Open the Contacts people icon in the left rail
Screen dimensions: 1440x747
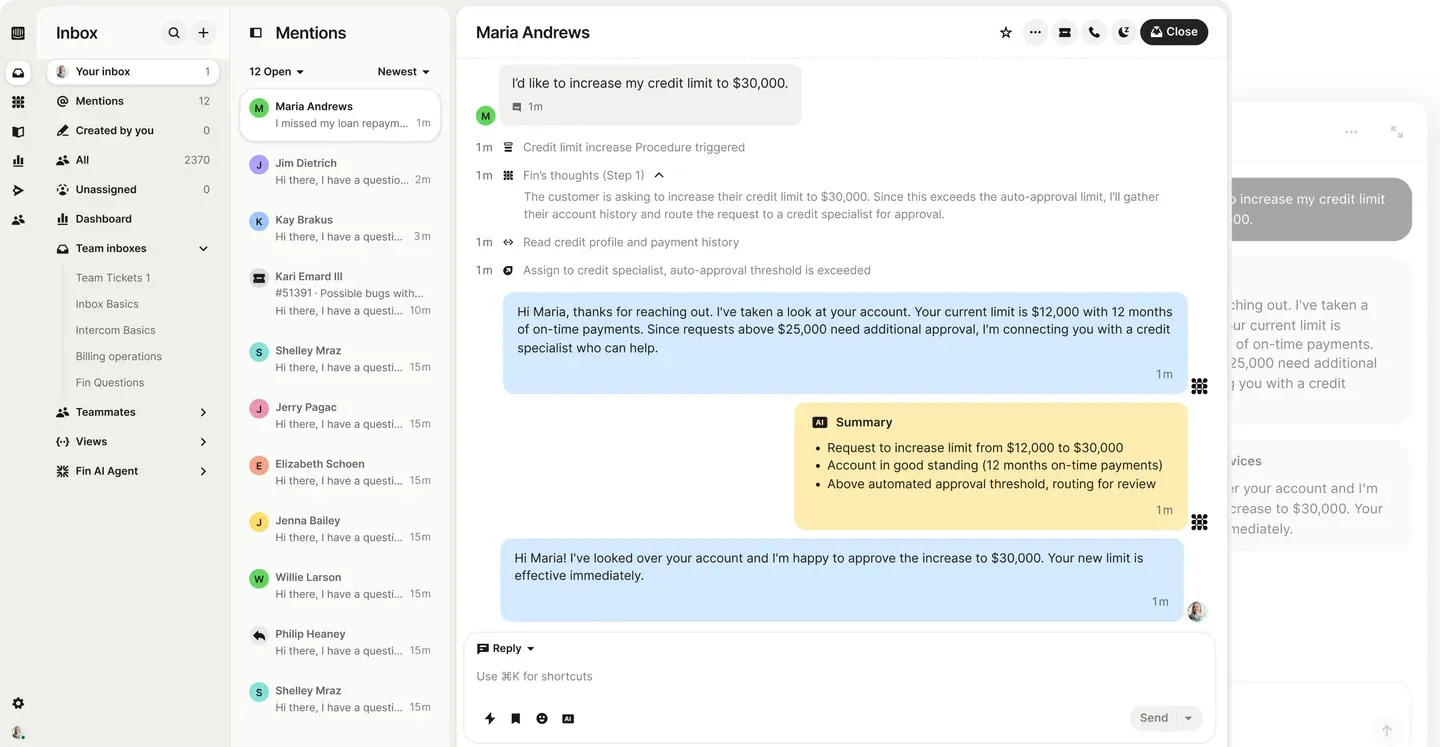tap(18, 220)
